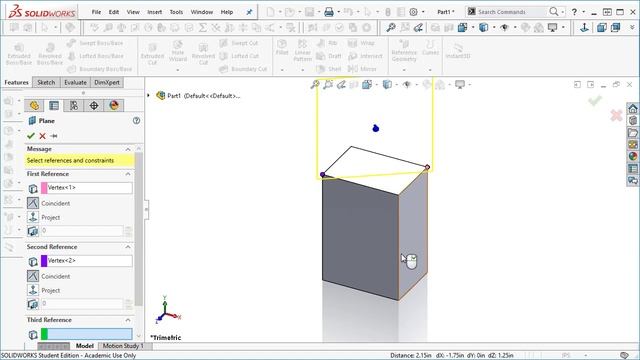Screen dimensions: 640x360
Task: Switch to the Motion Study 1 tab
Action: 123,346
